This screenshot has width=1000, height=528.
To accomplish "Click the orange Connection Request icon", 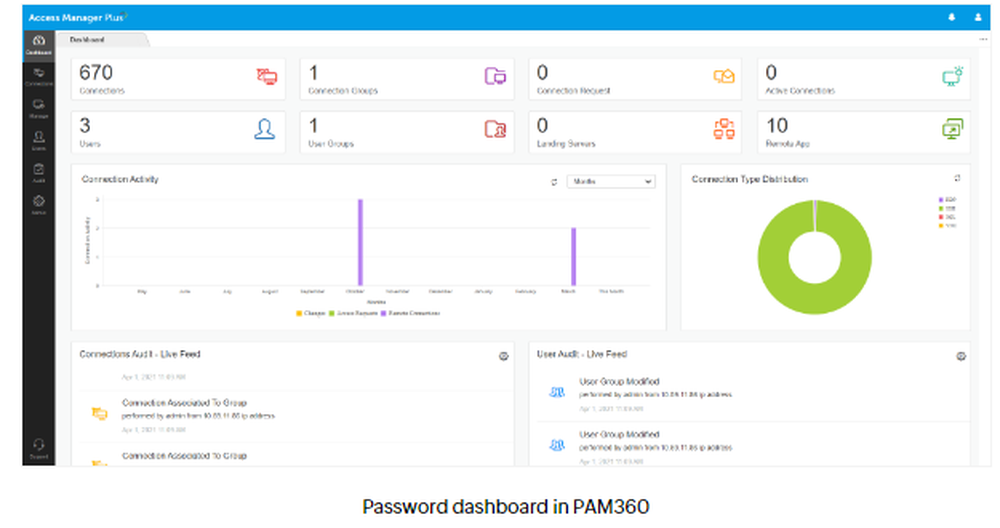I will (724, 77).
